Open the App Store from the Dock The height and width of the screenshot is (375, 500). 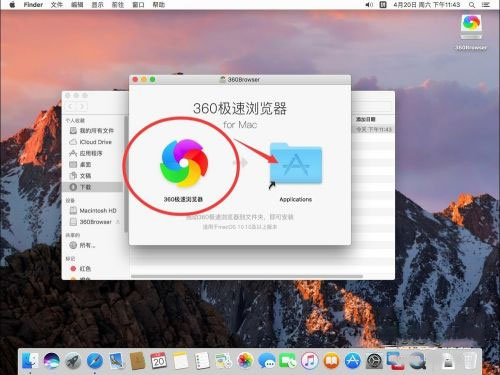[x=353, y=361]
